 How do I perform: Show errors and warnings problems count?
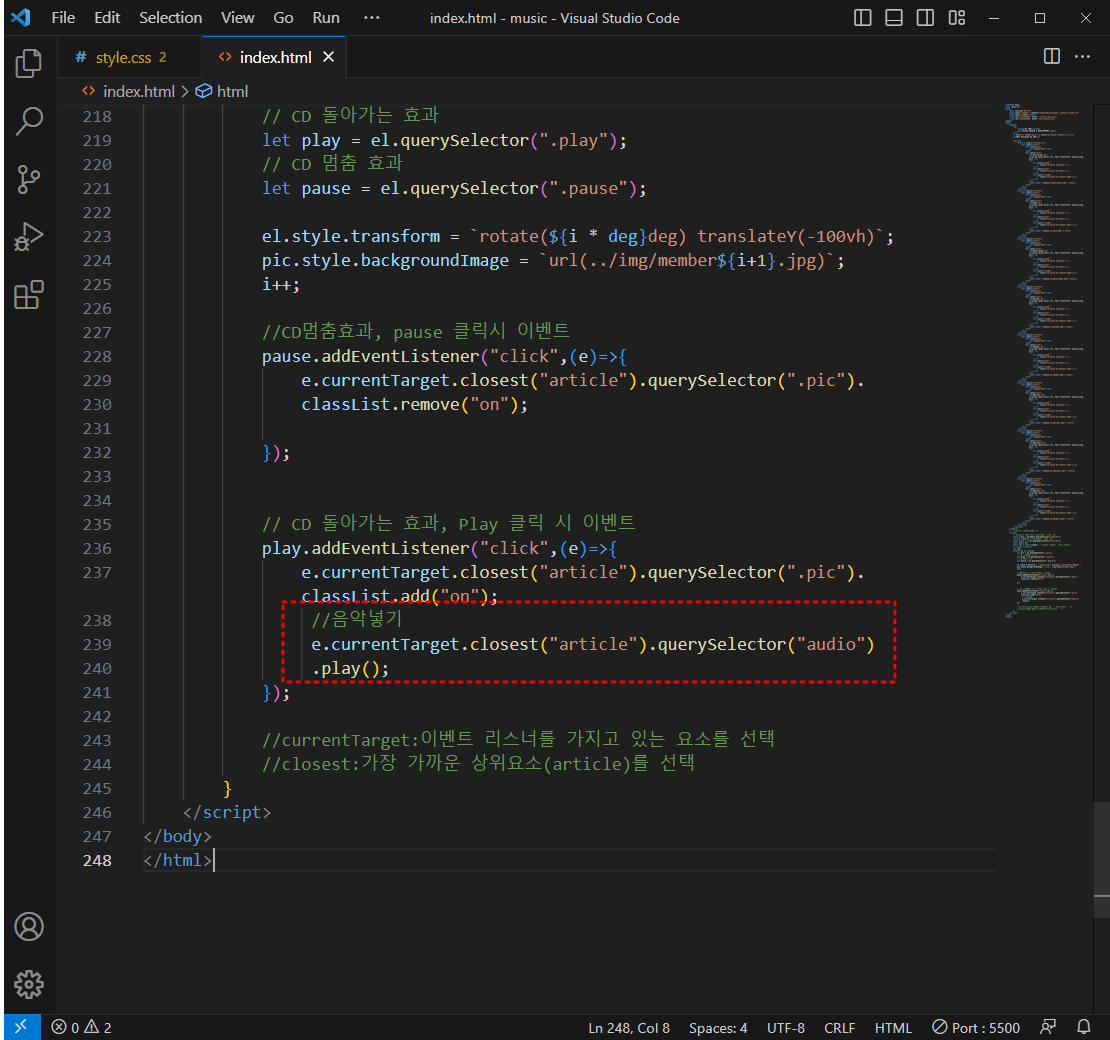pyautogui.click(x=81, y=1027)
